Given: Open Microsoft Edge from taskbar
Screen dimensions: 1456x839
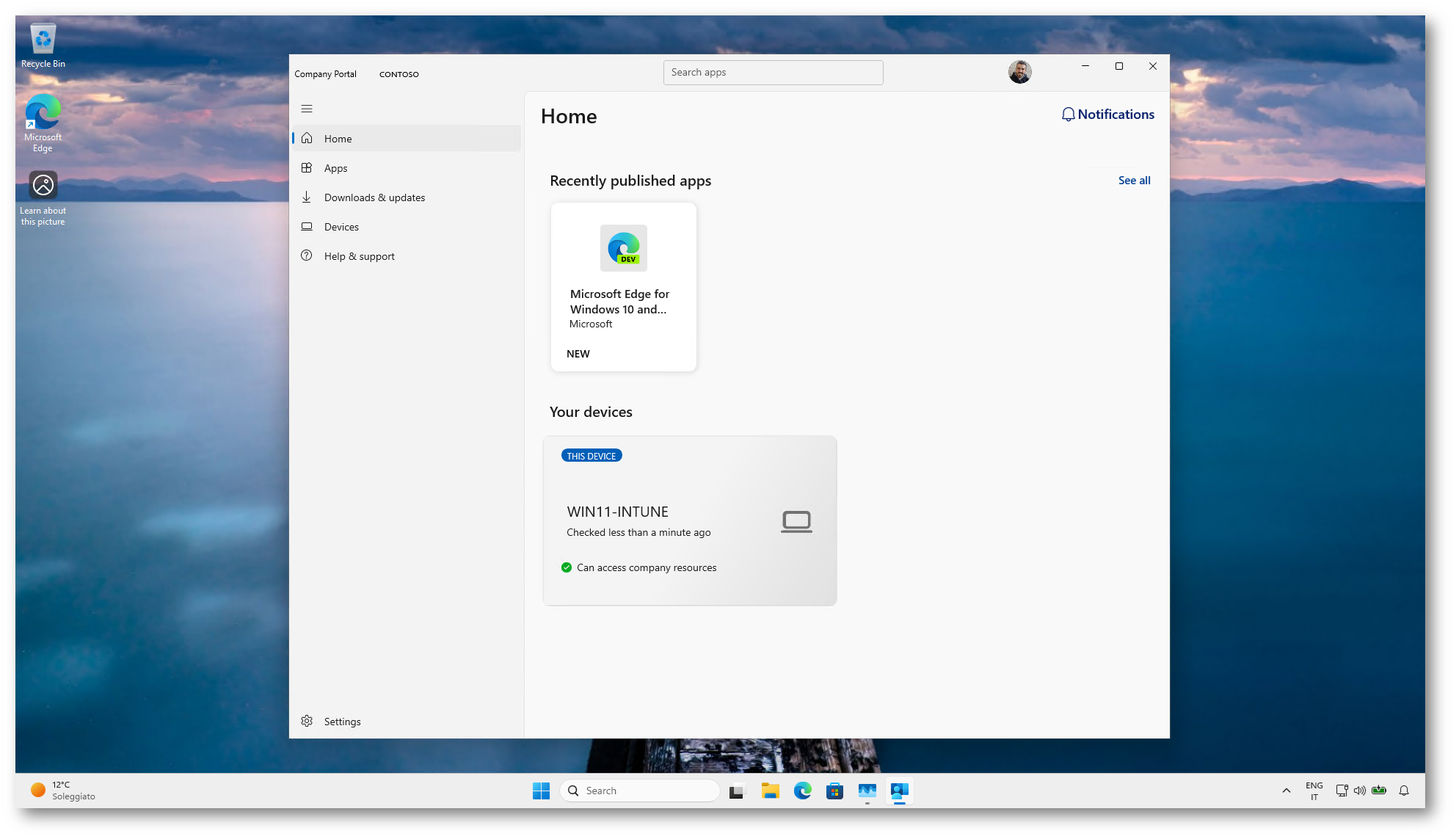Looking at the screenshot, I should click(802, 791).
